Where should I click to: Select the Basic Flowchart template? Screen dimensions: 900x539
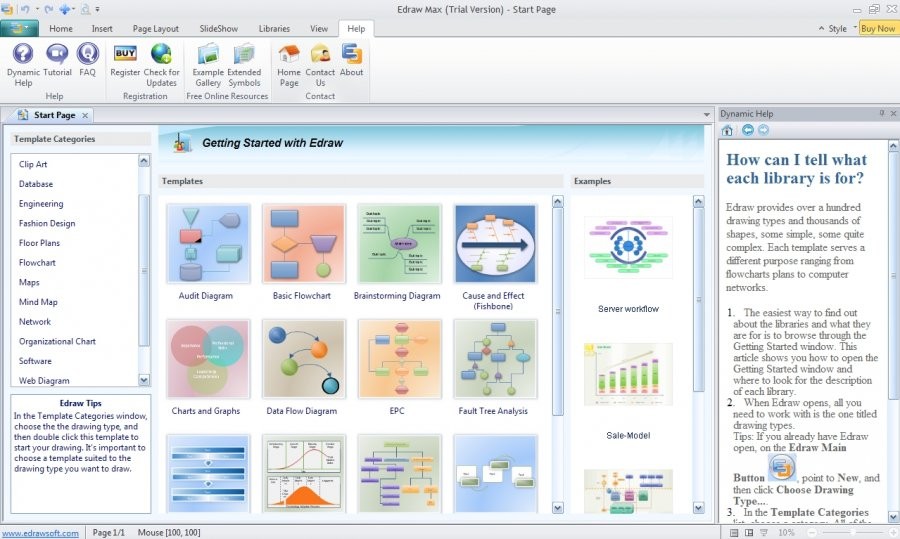304,244
